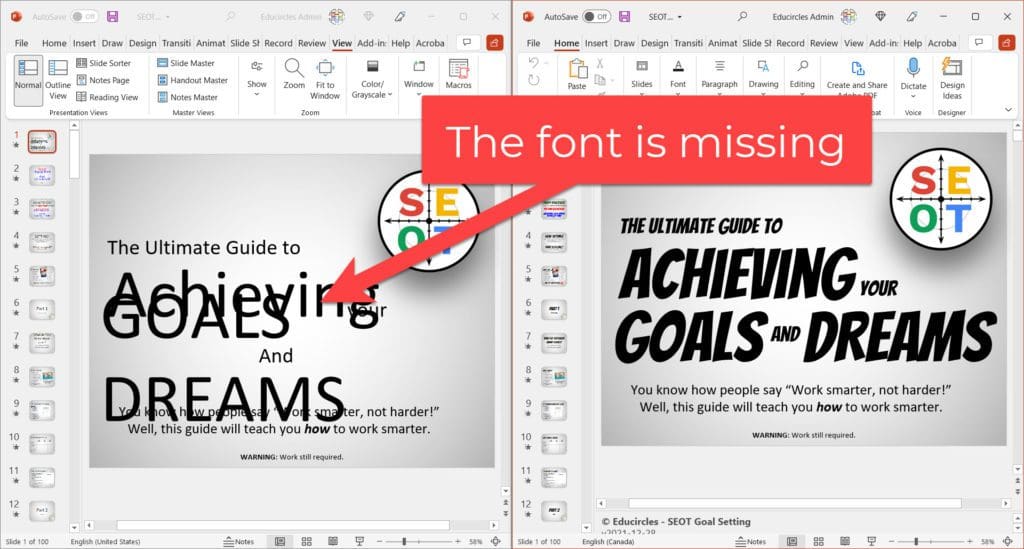
Task: Open Macros in left window ribbon
Action: click(x=458, y=74)
